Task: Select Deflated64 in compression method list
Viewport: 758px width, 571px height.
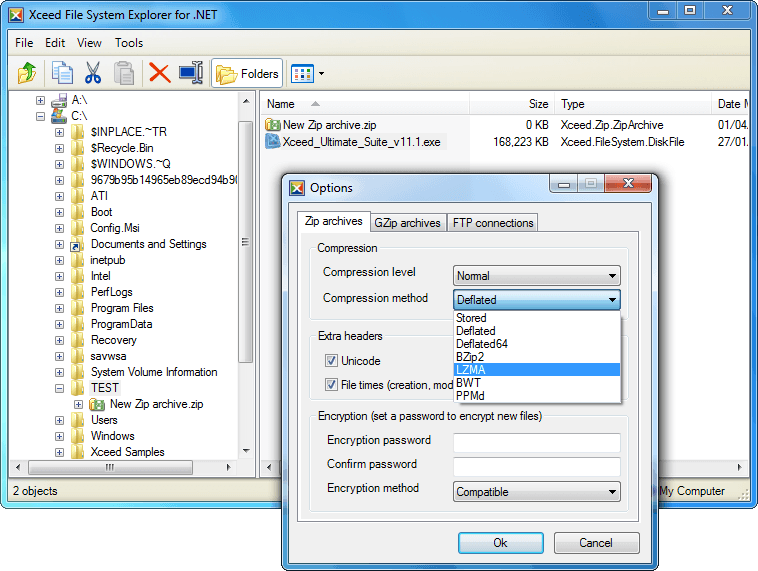Action: 537,344
